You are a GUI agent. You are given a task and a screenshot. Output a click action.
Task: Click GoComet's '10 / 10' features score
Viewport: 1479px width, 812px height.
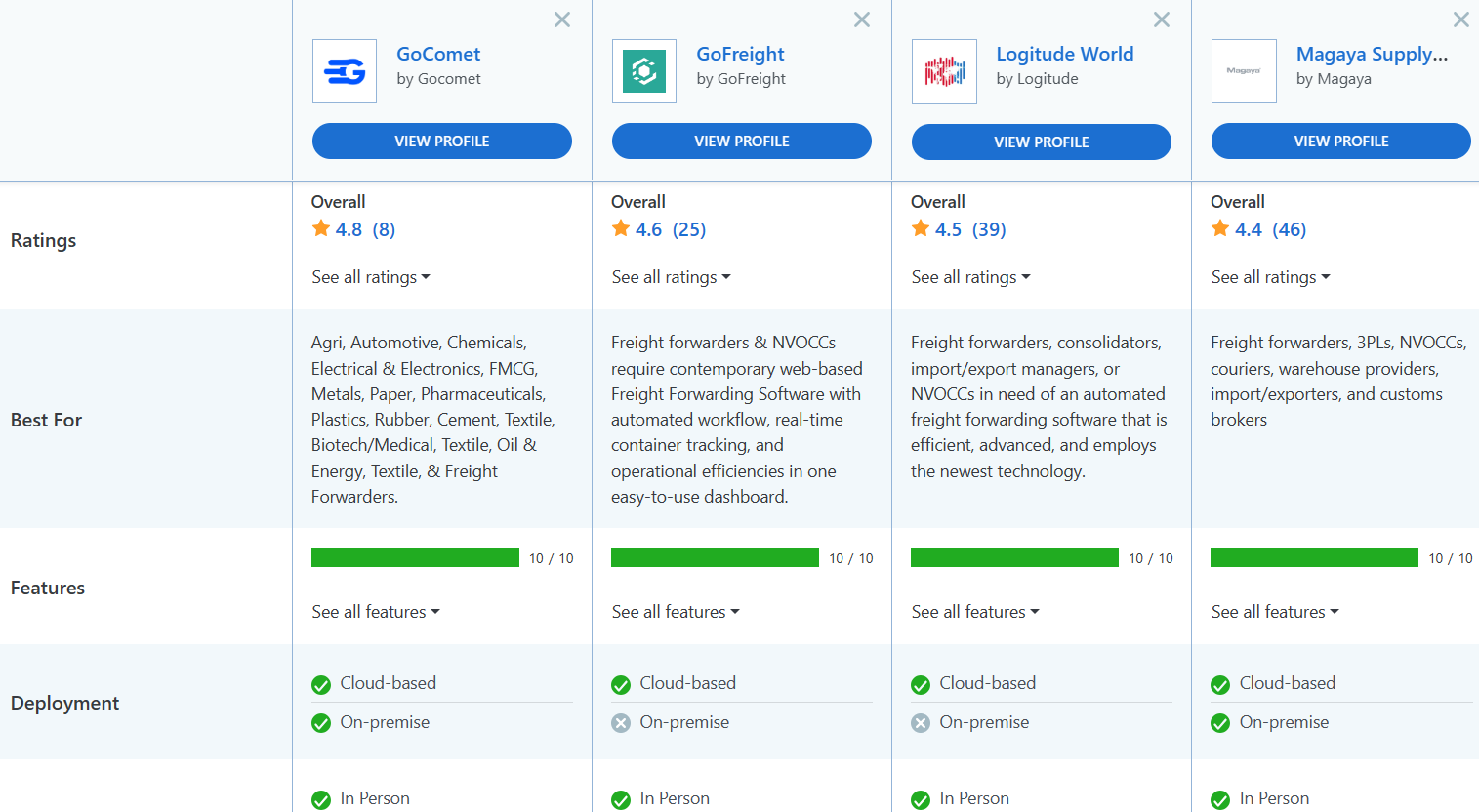[552, 558]
